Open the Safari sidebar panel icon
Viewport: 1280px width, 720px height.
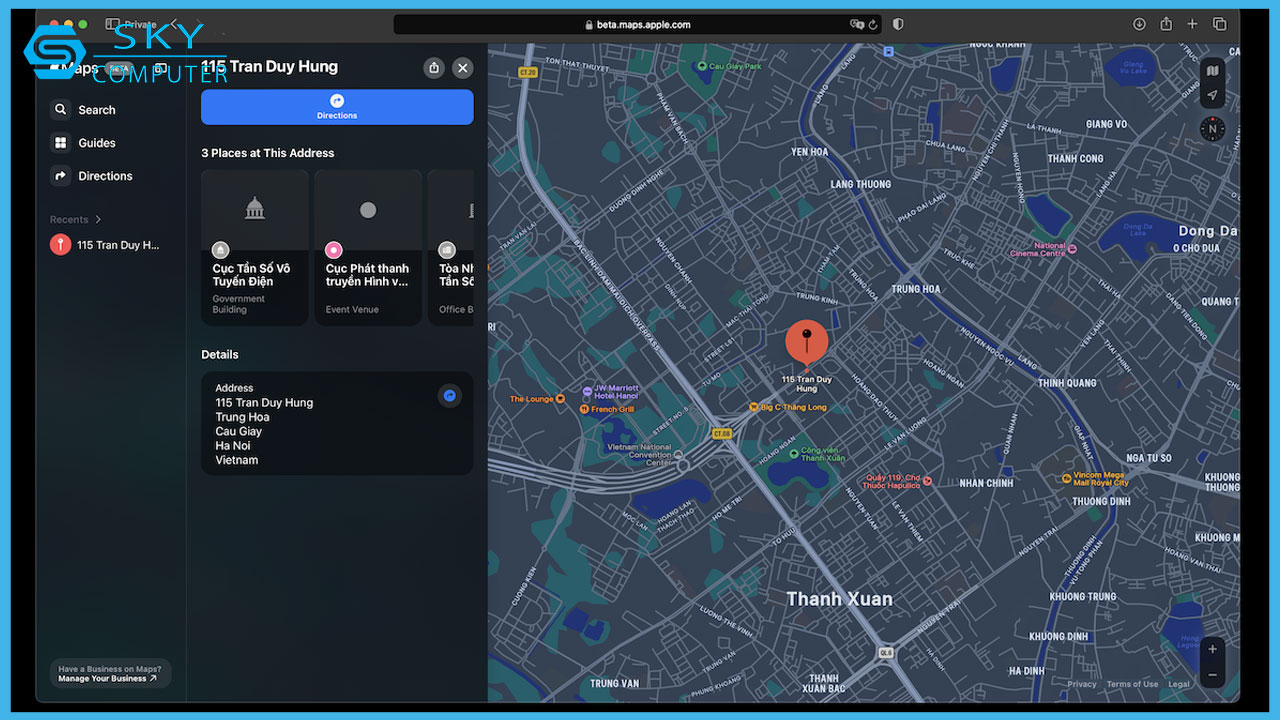point(112,24)
